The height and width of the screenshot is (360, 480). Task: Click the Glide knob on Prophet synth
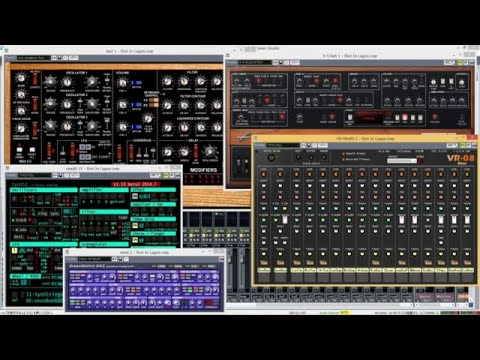[x=299, y=117]
